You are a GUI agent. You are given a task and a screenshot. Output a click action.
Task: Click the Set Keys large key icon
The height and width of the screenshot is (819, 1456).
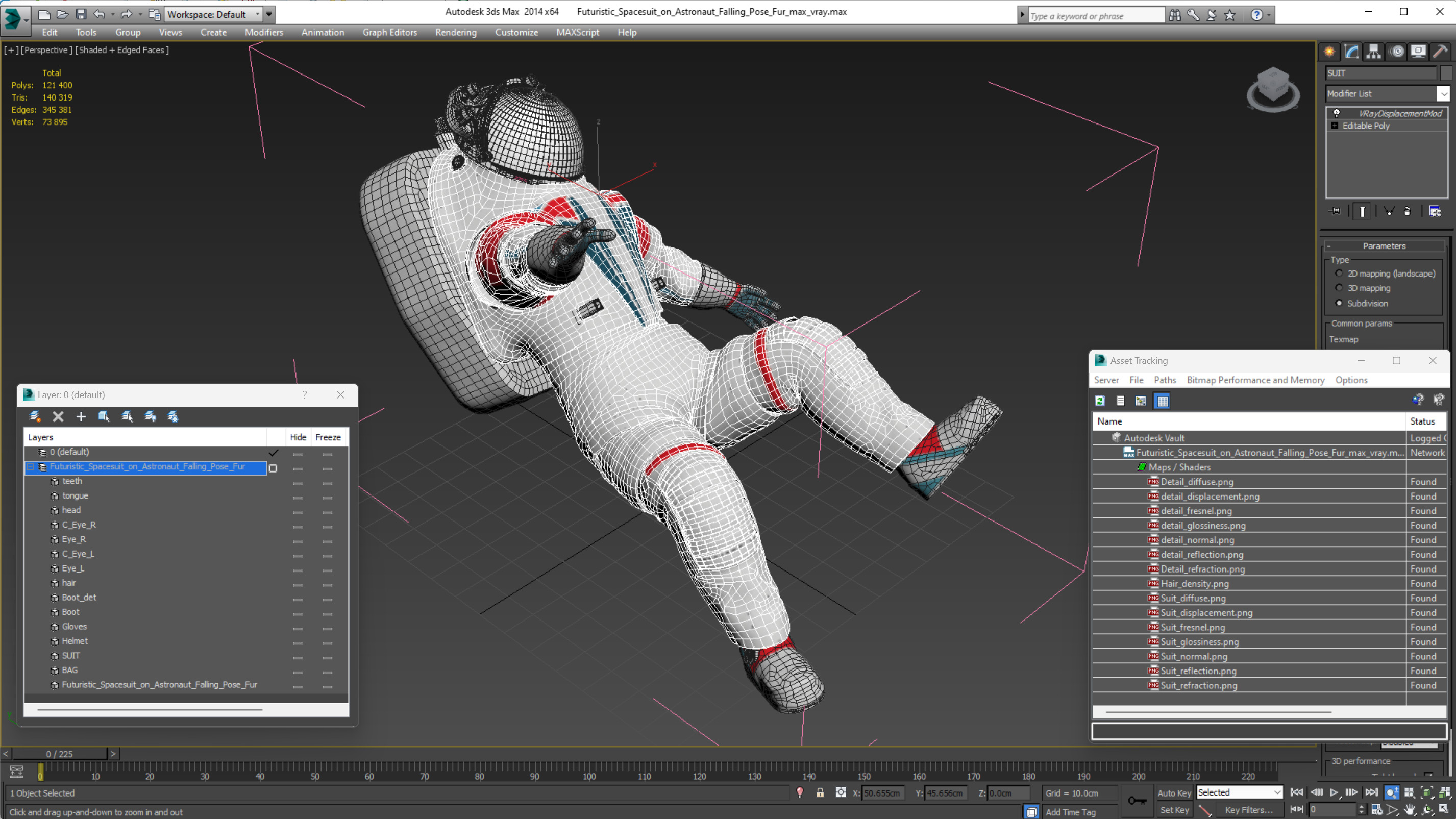point(1137,800)
